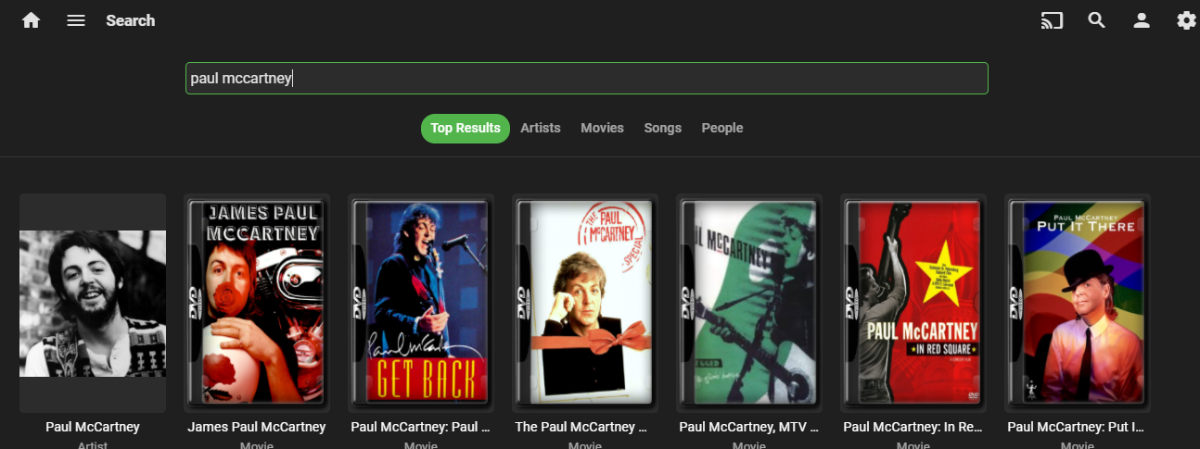The image size is (1200, 449).
Task: Click the search text field
Action: 587,78
